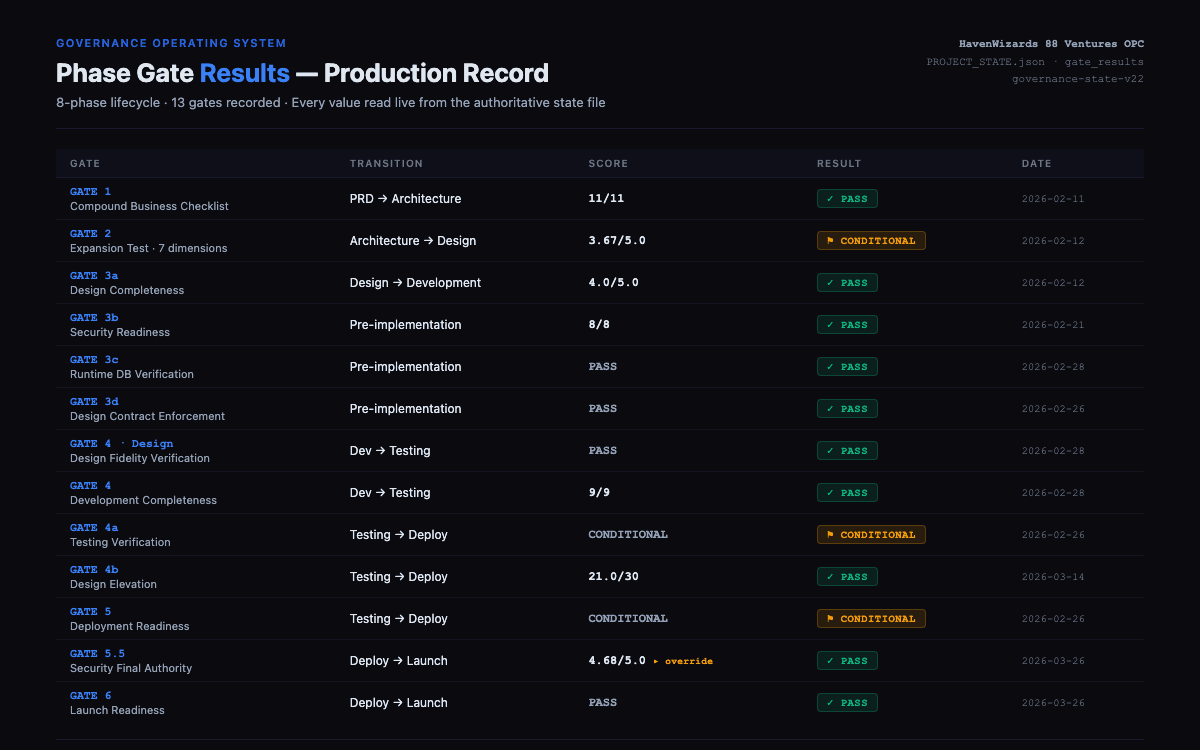Click the date 2026-02-21

click(x=1053, y=325)
